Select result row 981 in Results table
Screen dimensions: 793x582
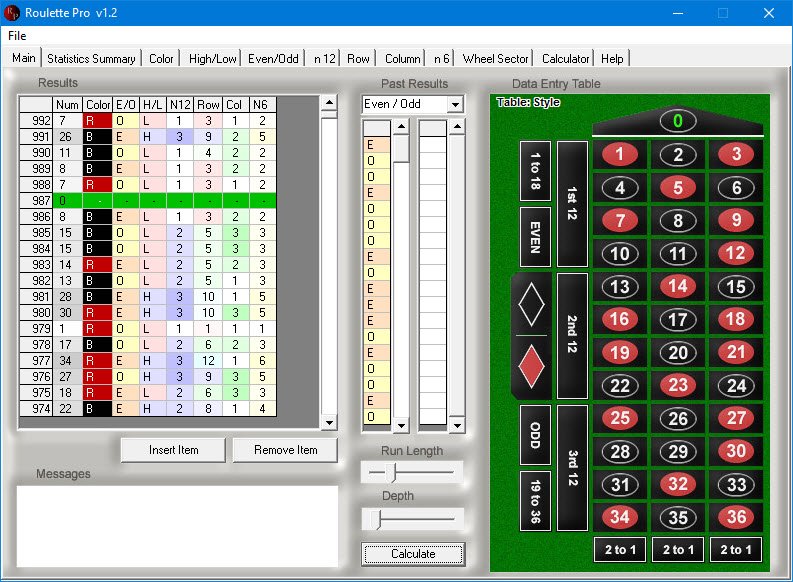click(x=148, y=297)
